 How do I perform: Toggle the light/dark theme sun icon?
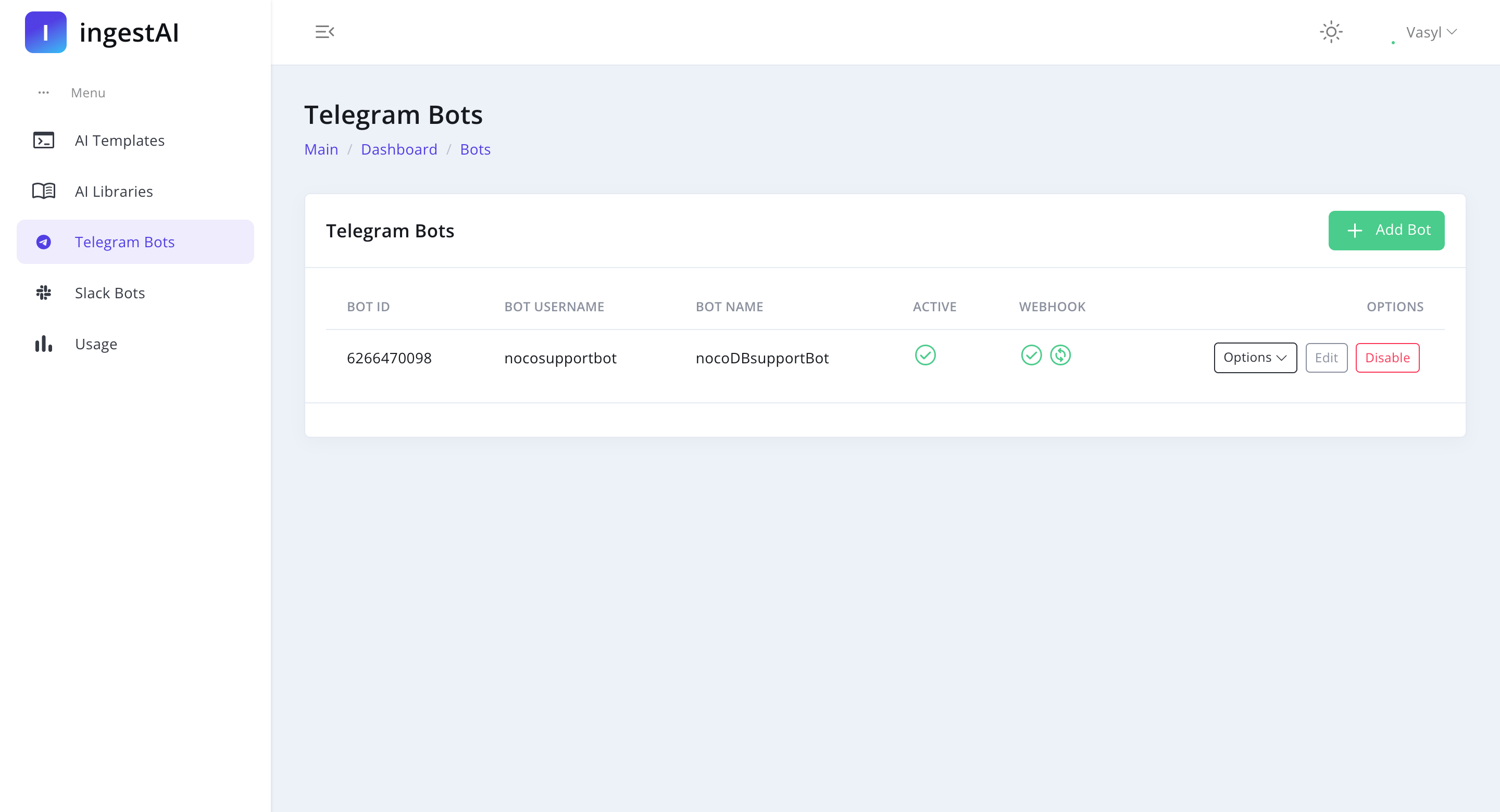(1331, 32)
